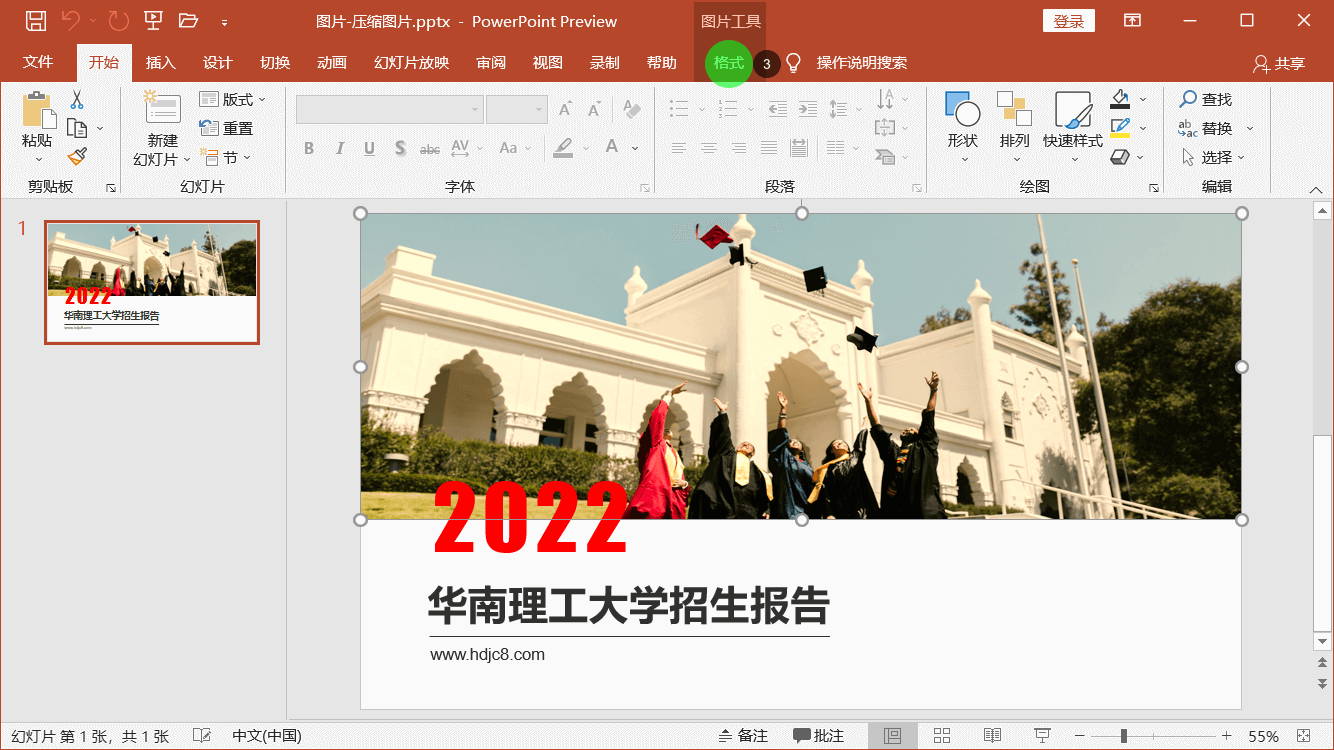Toggle Underline formatting
The width and height of the screenshot is (1334, 750).
(x=369, y=148)
